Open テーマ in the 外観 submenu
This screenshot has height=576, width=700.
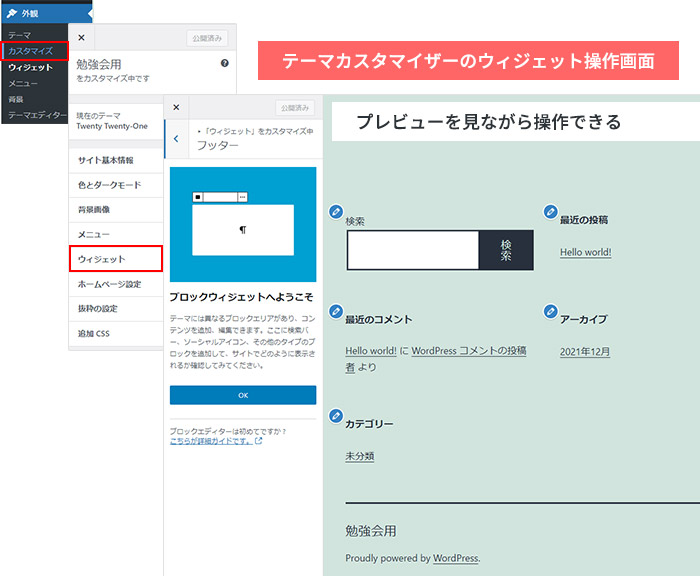[x=20, y=35]
